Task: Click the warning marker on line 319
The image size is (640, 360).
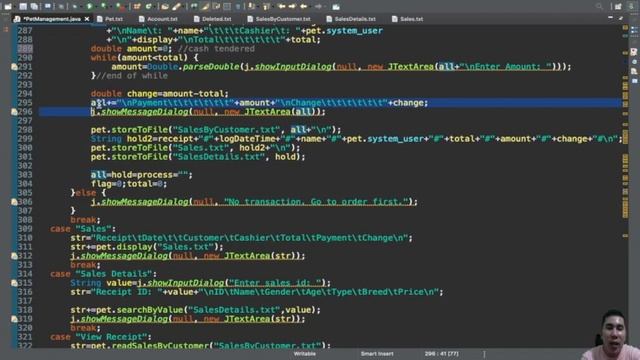Action: click(14, 319)
